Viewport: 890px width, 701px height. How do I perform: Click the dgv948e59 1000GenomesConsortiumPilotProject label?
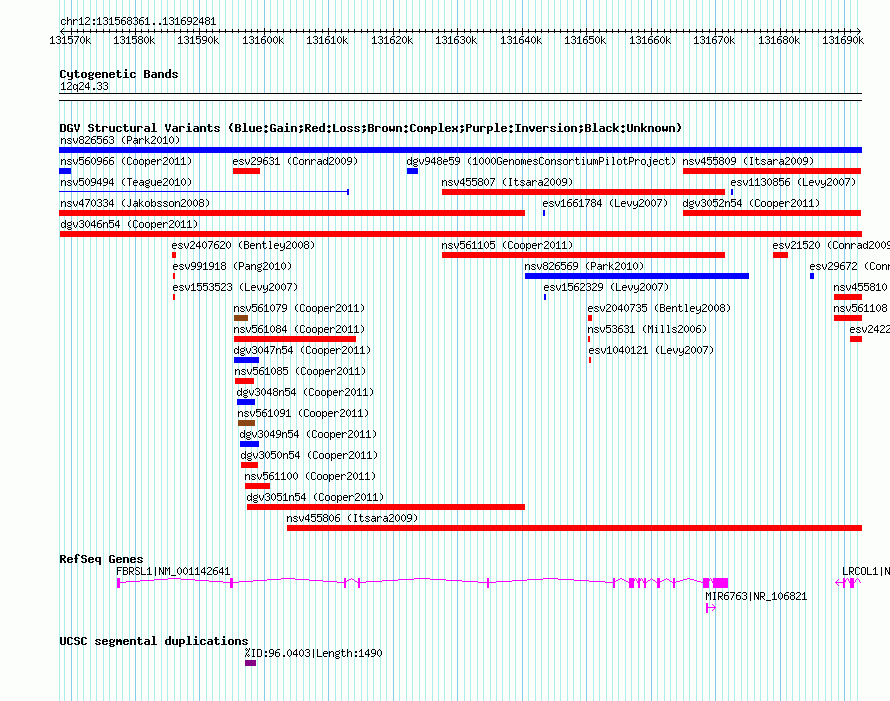[541, 161]
